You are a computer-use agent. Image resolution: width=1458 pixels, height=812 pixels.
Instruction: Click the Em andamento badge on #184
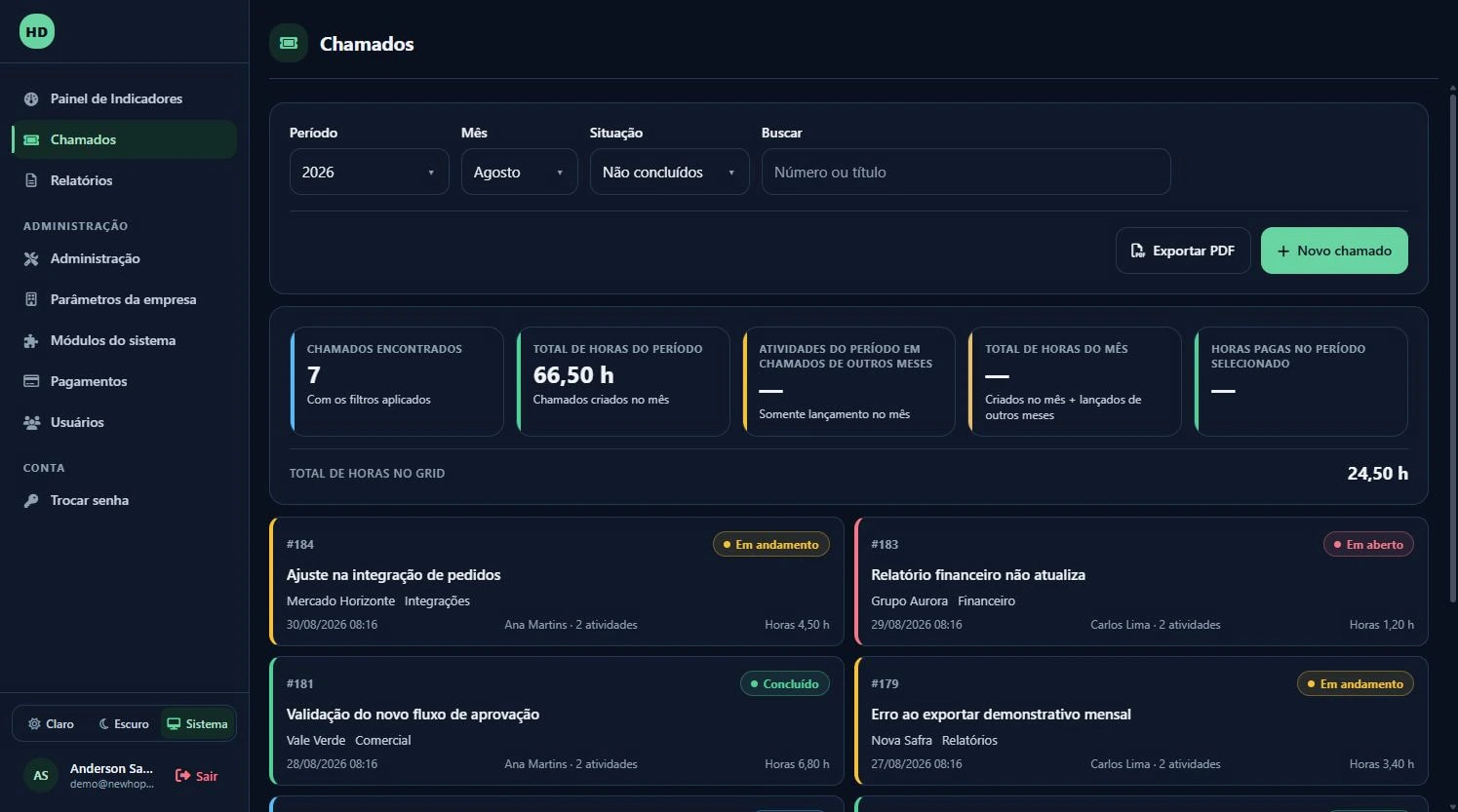point(771,544)
